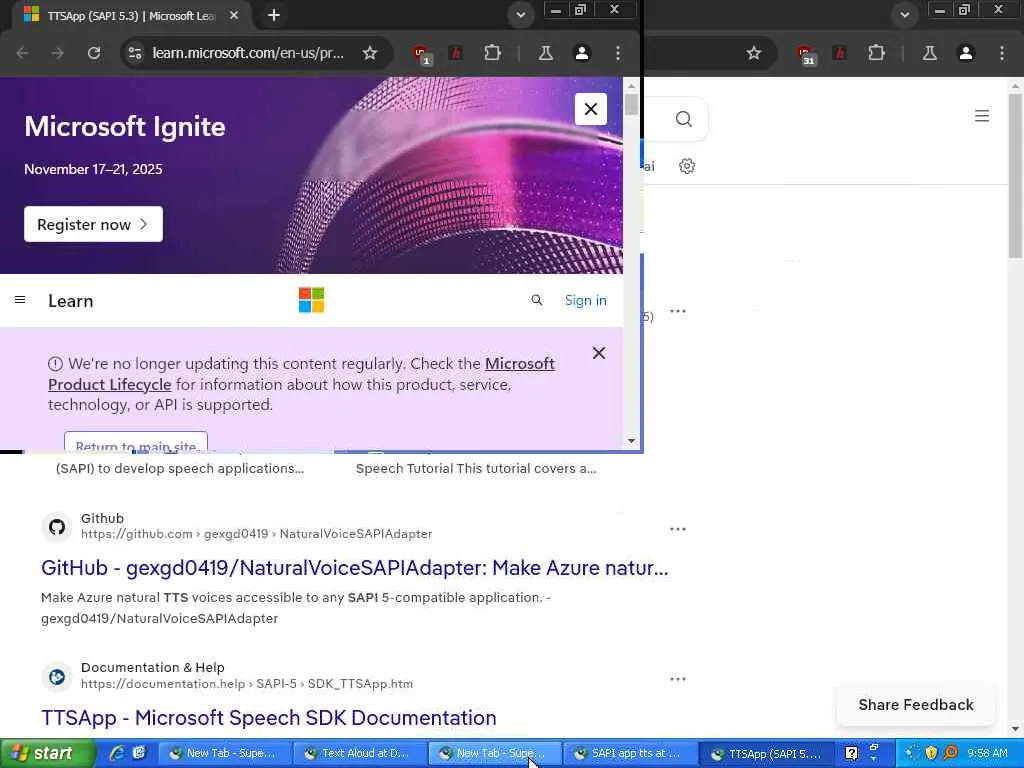Open Microsoft Product Lifecycle link

301,374
